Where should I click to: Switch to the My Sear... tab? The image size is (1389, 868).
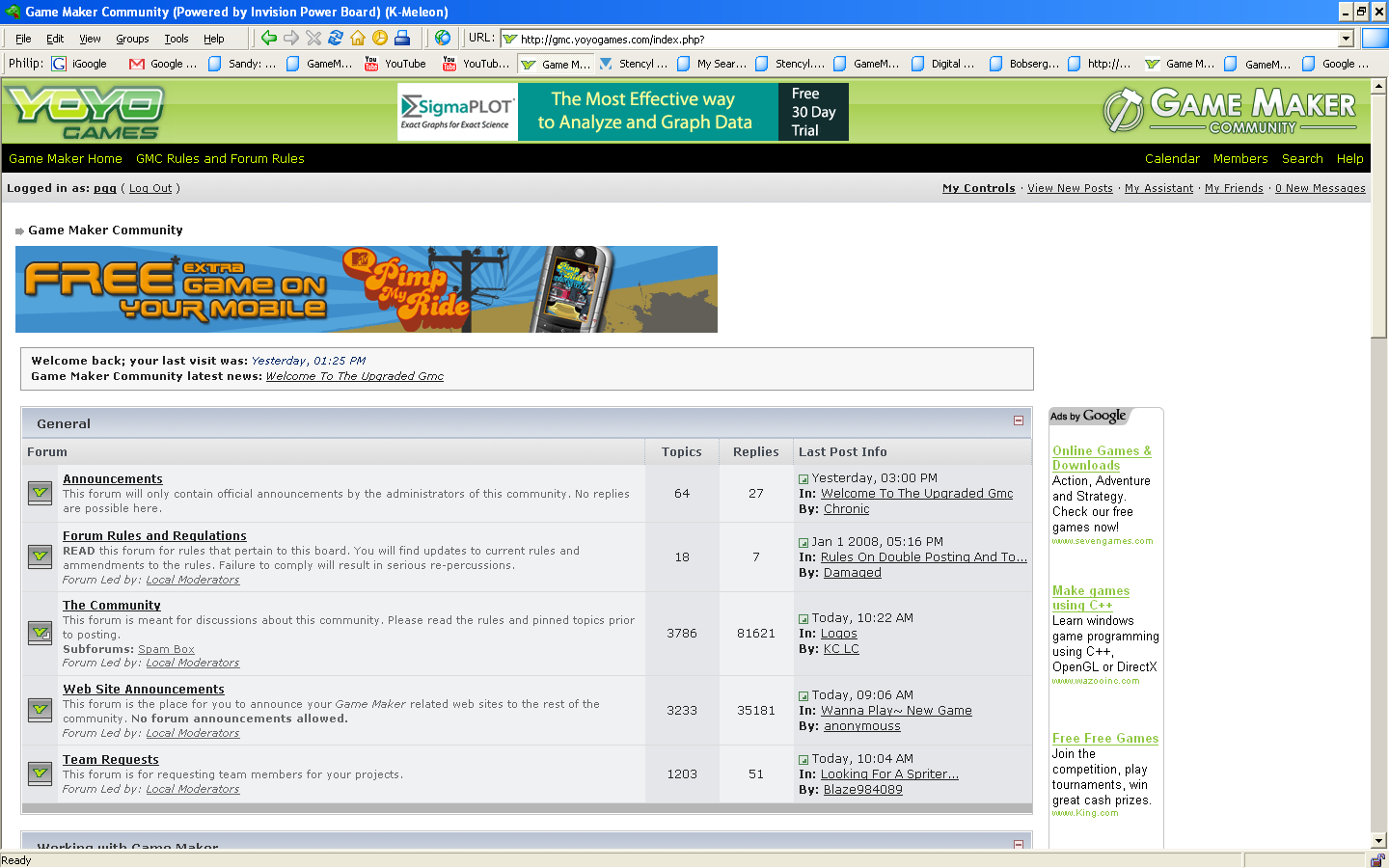[712, 64]
